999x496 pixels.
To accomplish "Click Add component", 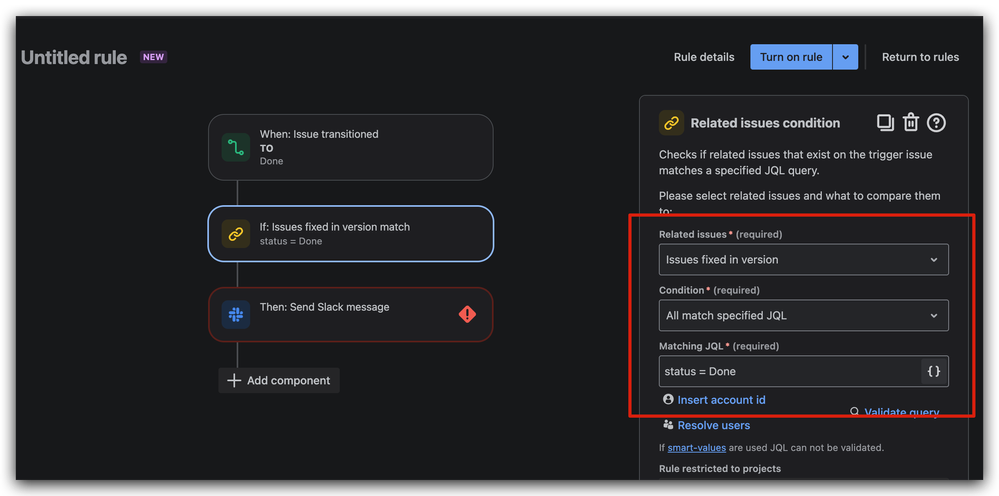I will tap(279, 381).
